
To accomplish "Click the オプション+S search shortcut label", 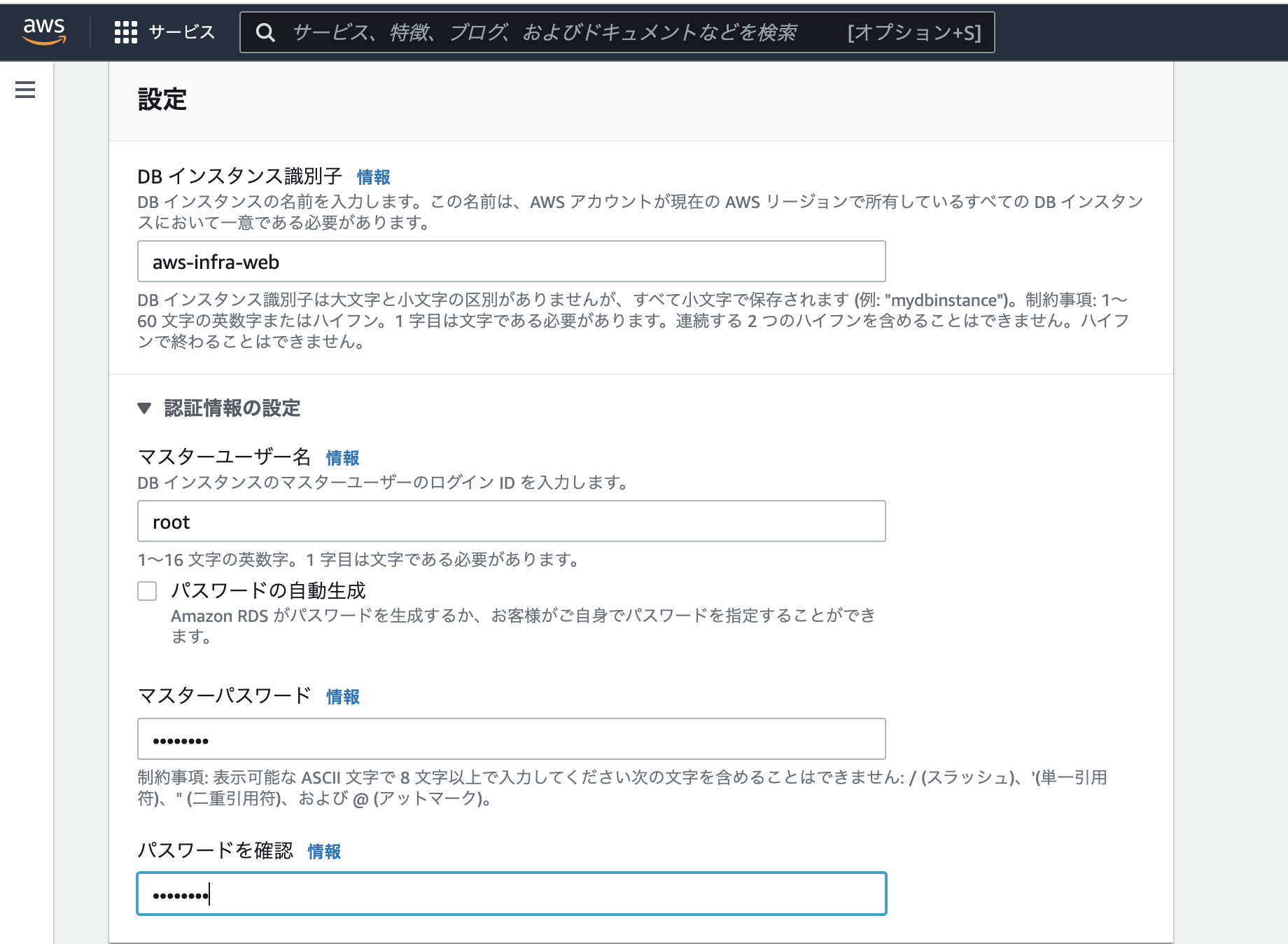I will [913, 32].
